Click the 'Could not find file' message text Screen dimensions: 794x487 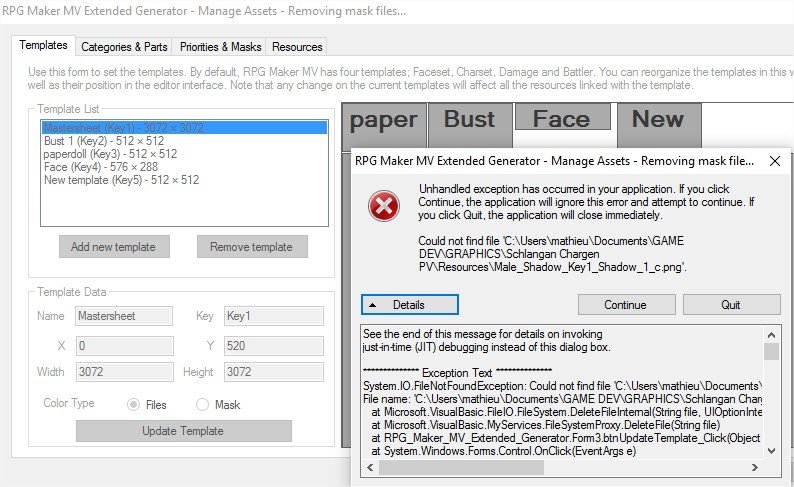(x=551, y=254)
